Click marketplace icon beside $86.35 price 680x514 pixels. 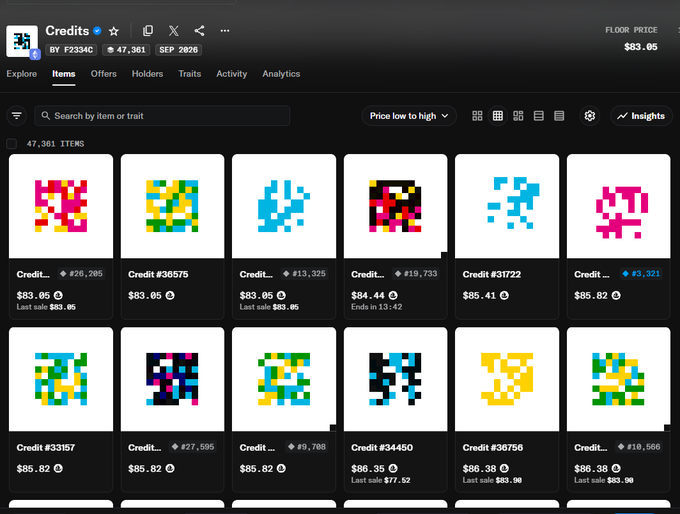tap(393, 468)
